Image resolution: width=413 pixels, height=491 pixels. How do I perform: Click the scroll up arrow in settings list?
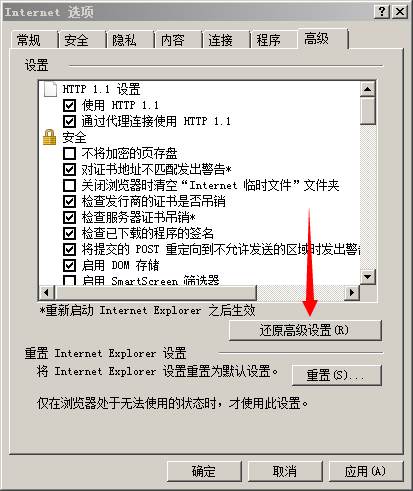(368, 89)
